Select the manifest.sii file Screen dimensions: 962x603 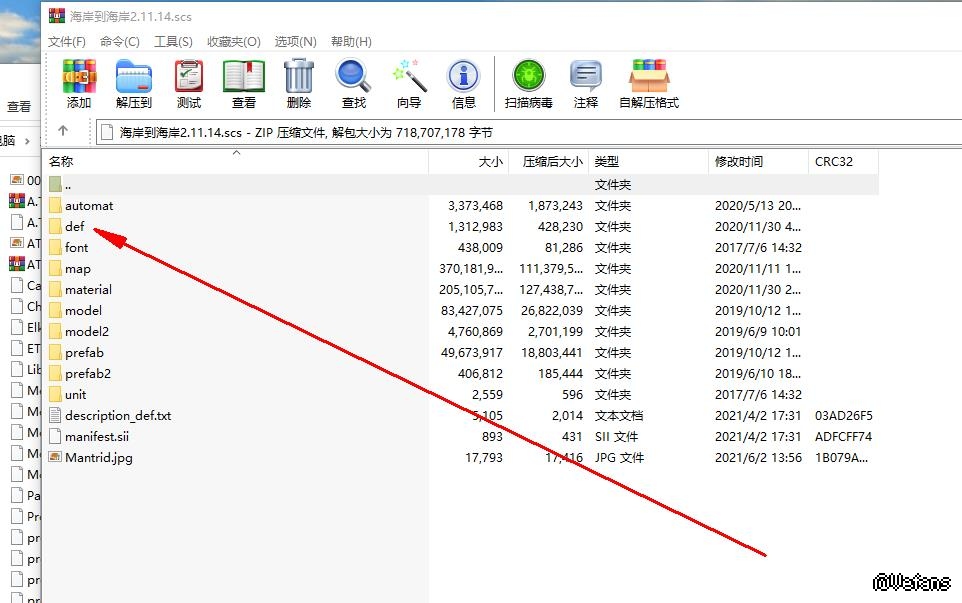96,436
